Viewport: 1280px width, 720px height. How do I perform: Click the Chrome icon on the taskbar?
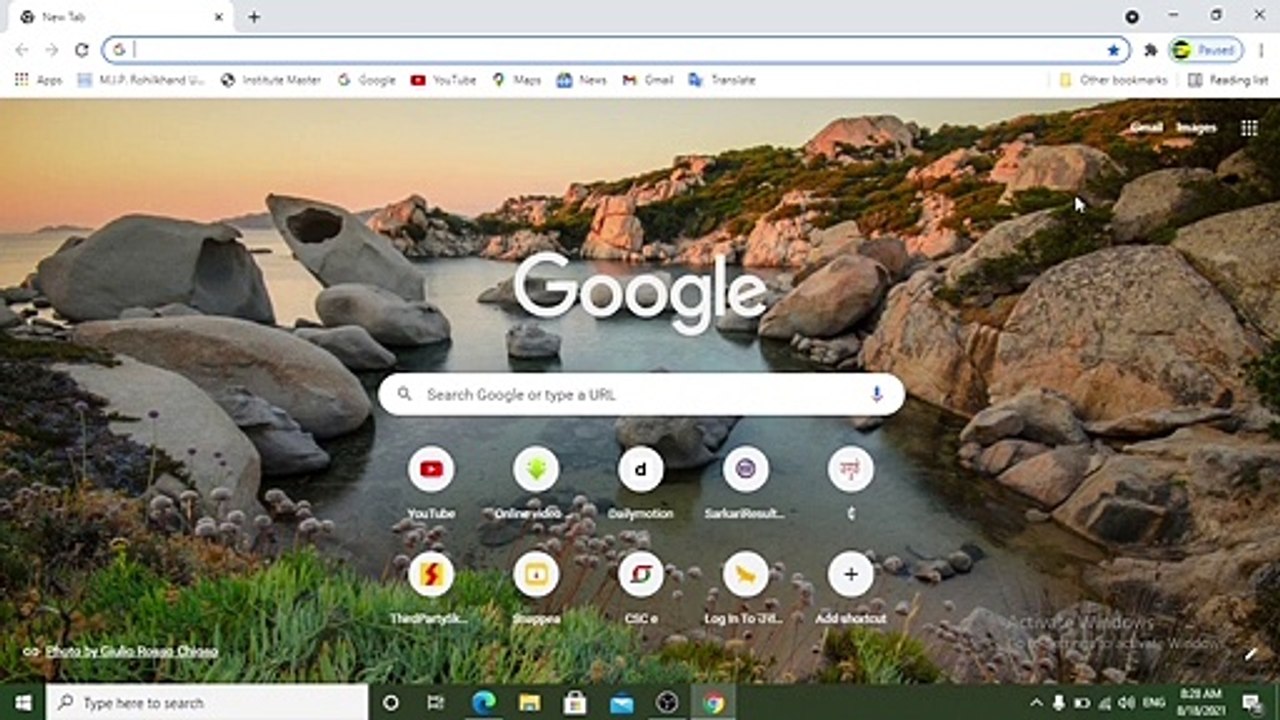click(x=713, y=703)
